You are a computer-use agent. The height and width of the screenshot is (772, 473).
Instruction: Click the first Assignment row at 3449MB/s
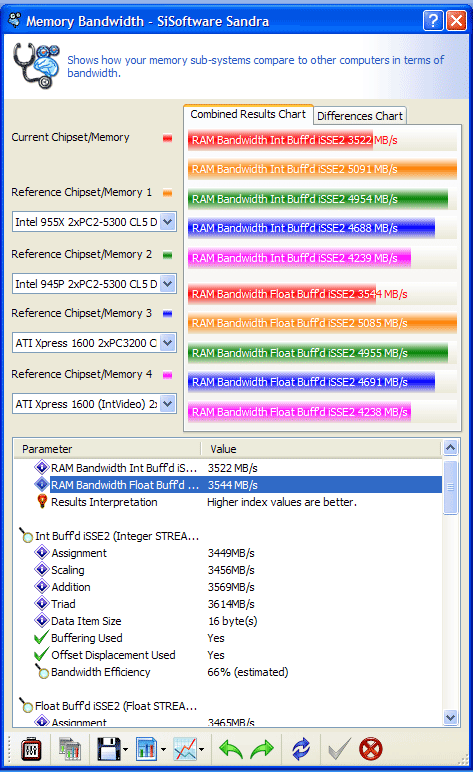228,553
